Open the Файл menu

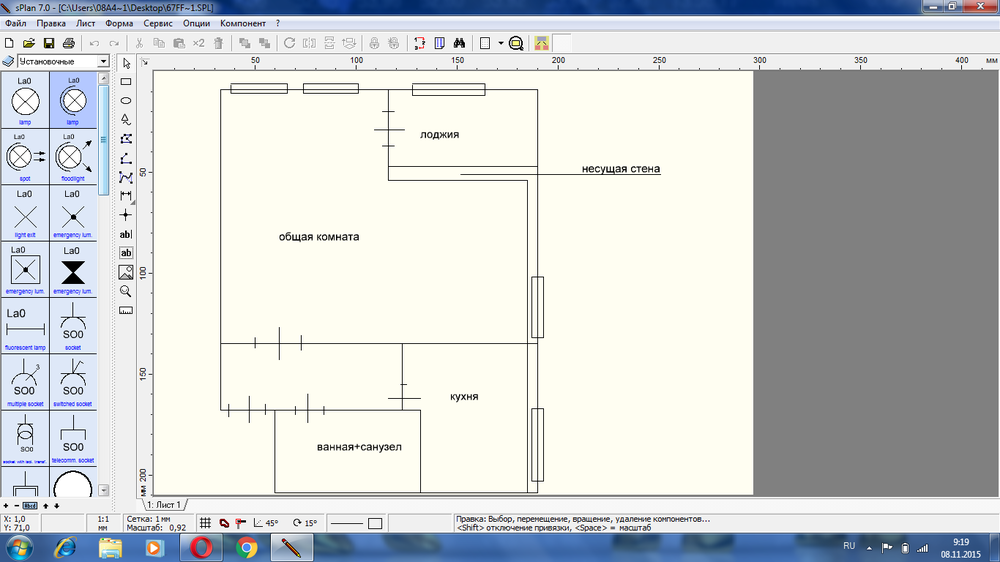point(16,23)
